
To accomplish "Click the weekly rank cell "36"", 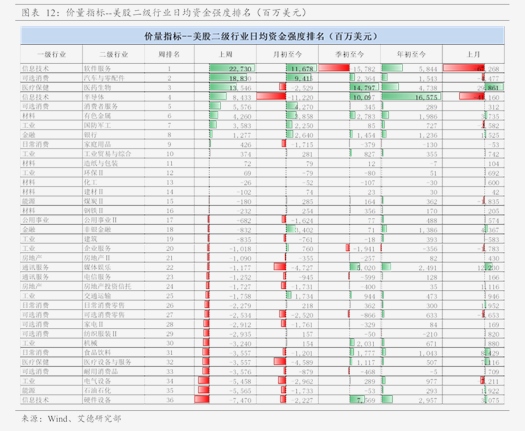I will click(x=170, y=400).
